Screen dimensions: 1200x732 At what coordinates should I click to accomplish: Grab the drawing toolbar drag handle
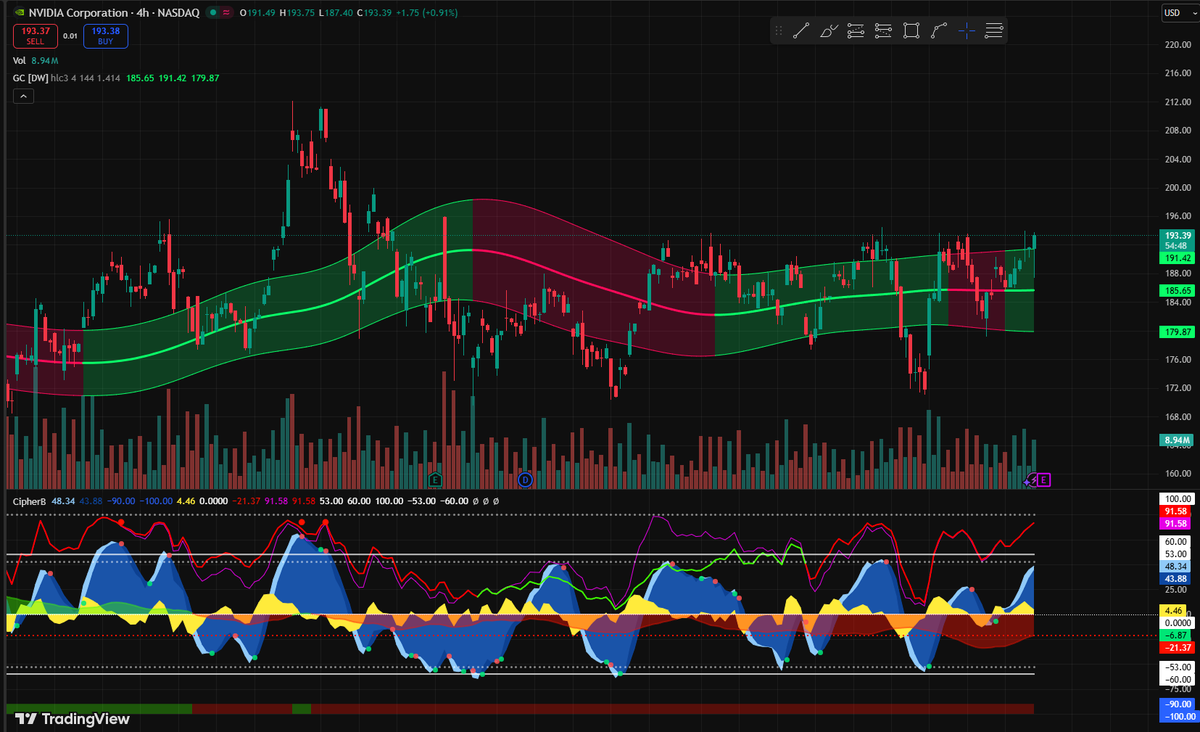coord(779,31)
